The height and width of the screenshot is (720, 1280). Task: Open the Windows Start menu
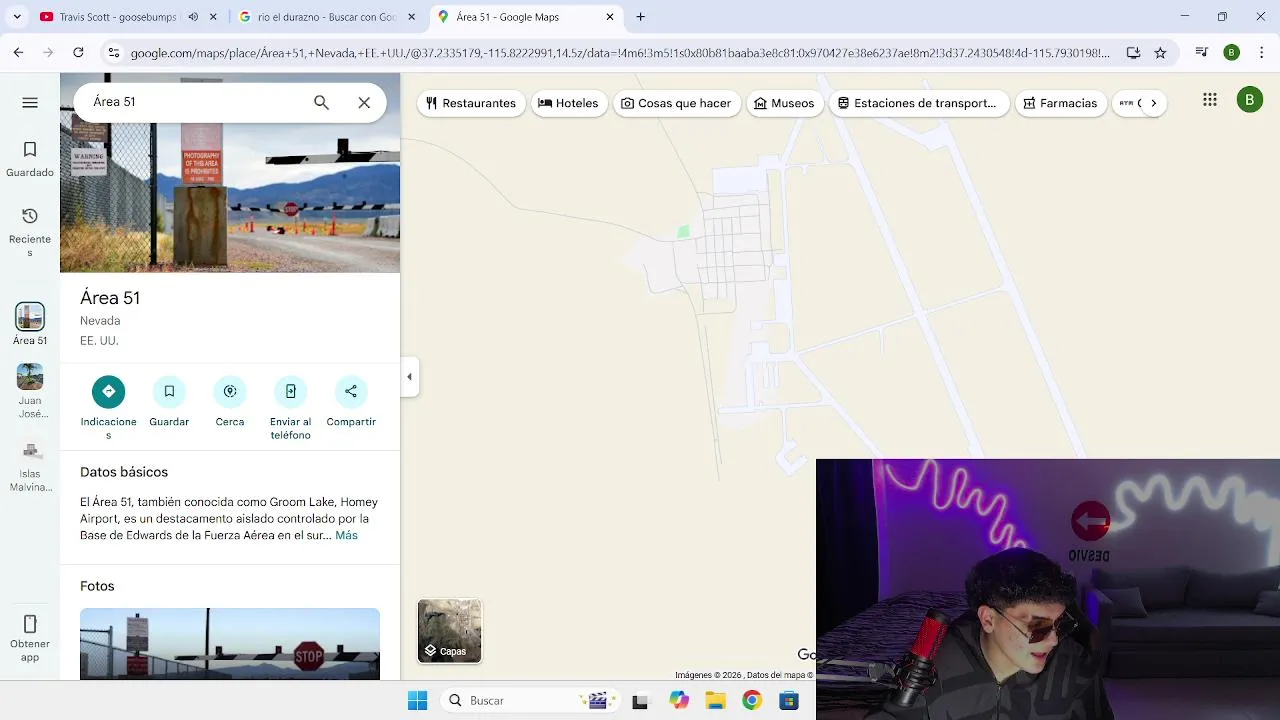click(x=418, y=700)
